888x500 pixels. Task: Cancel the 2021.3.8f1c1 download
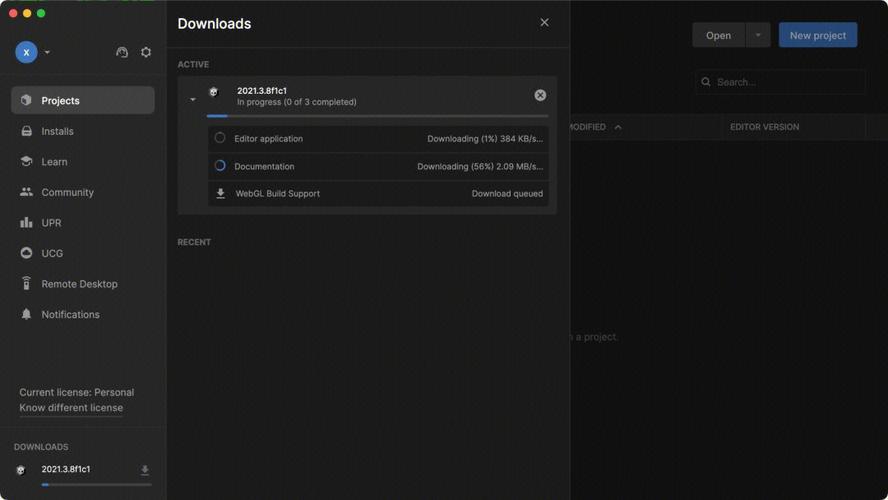point(540,95)
